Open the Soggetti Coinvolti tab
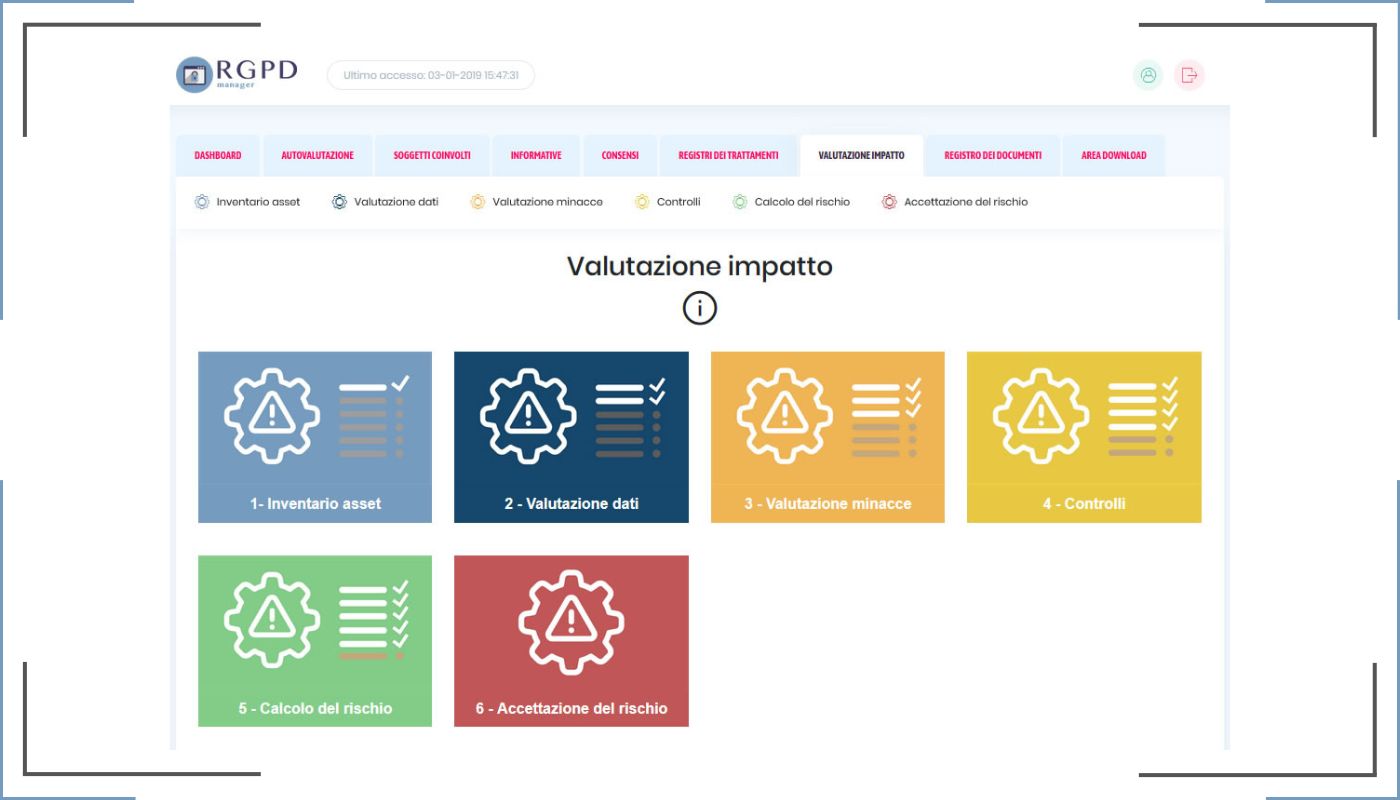1400x800 pixels. pyautogui.click(x=432, y=156)
